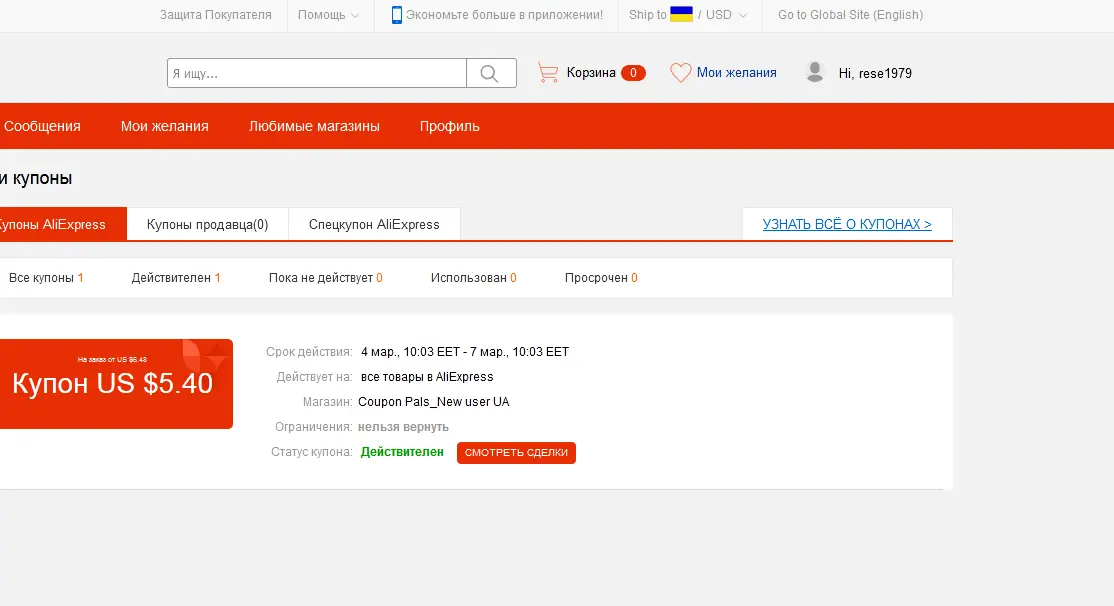This screenshot has width=1114, height=606.
Task: Switch to Купоны продавца(0) tab
Action: 207,224
